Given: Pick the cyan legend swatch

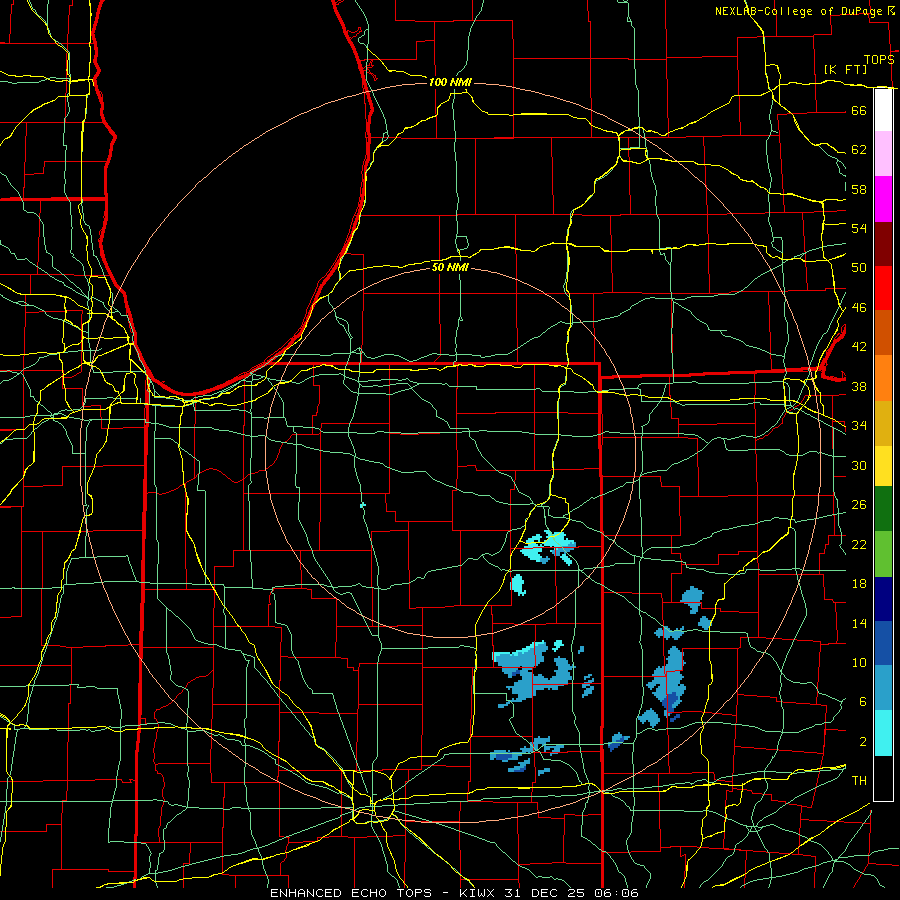Looking at the screenshot, I should tap(883, 733).
